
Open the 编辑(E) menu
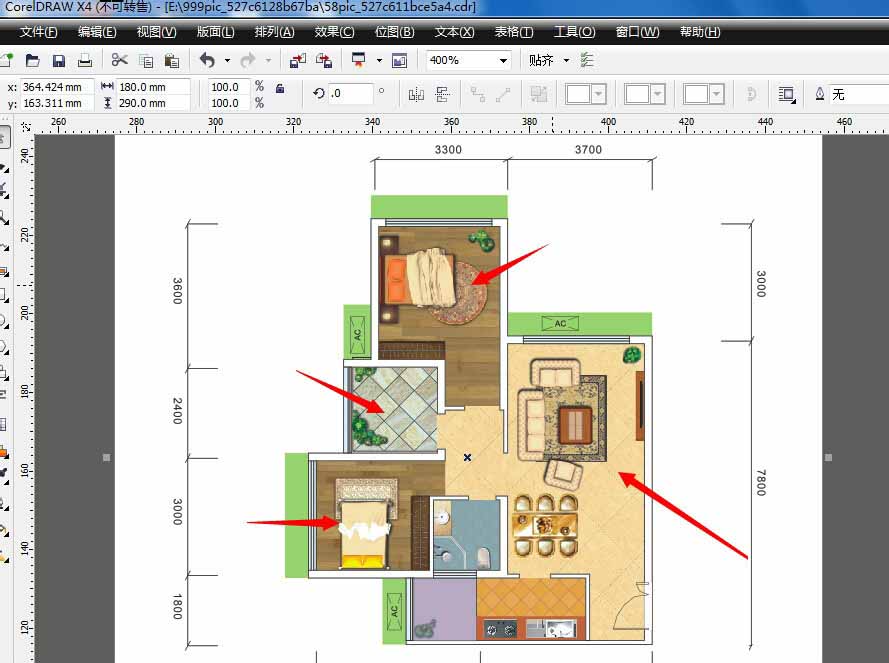tap(97, 32)
